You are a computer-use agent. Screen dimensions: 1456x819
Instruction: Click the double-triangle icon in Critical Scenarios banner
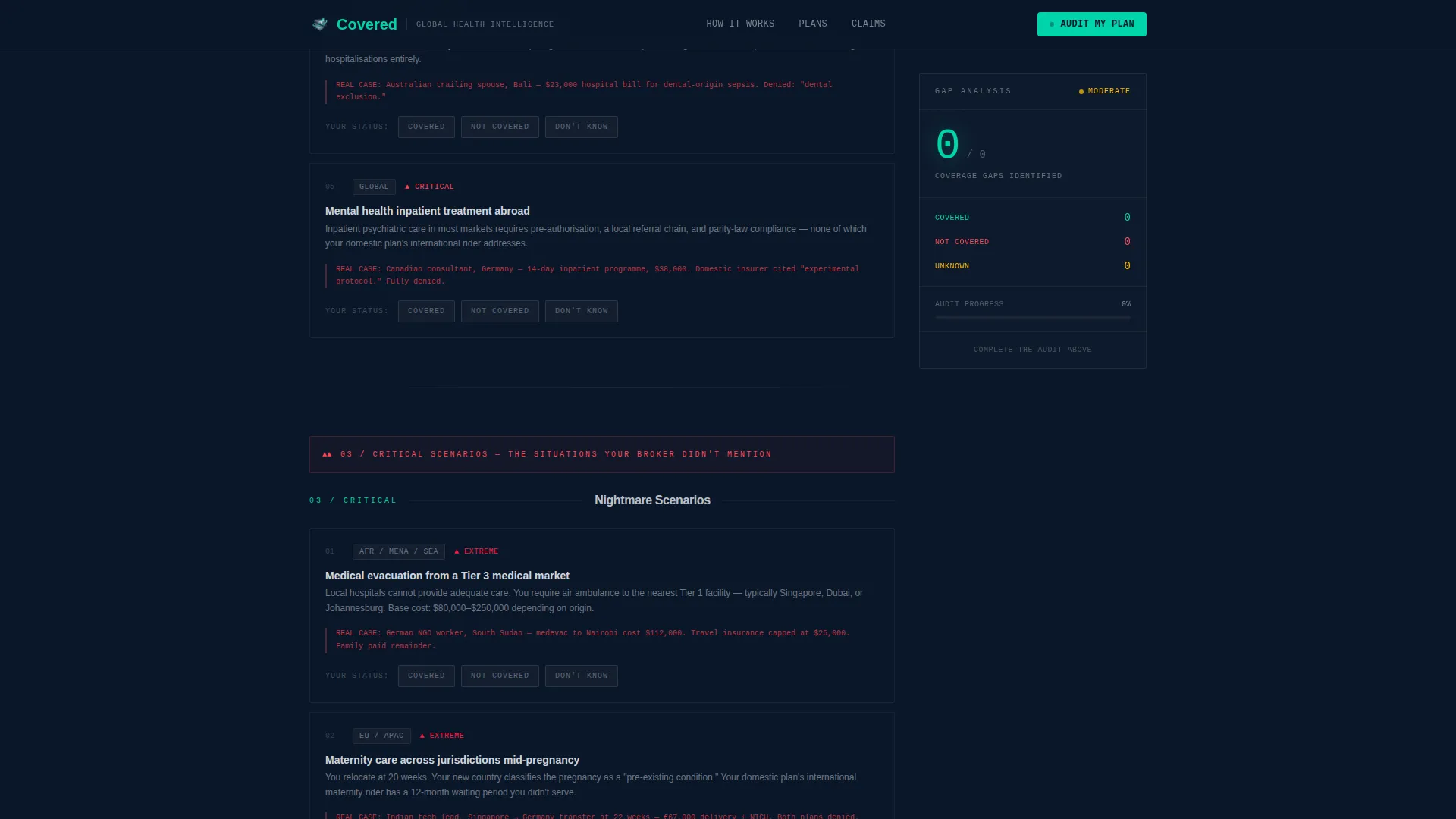pyautogui.click(x=327, y=454)
